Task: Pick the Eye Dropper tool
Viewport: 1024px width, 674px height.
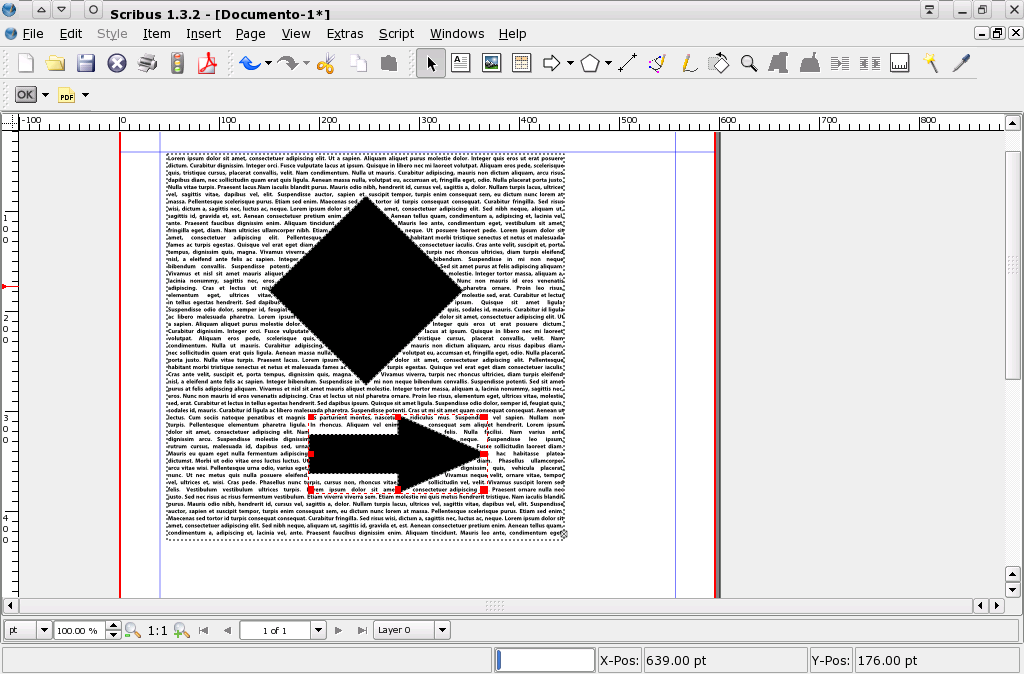Action: point(961,63)
